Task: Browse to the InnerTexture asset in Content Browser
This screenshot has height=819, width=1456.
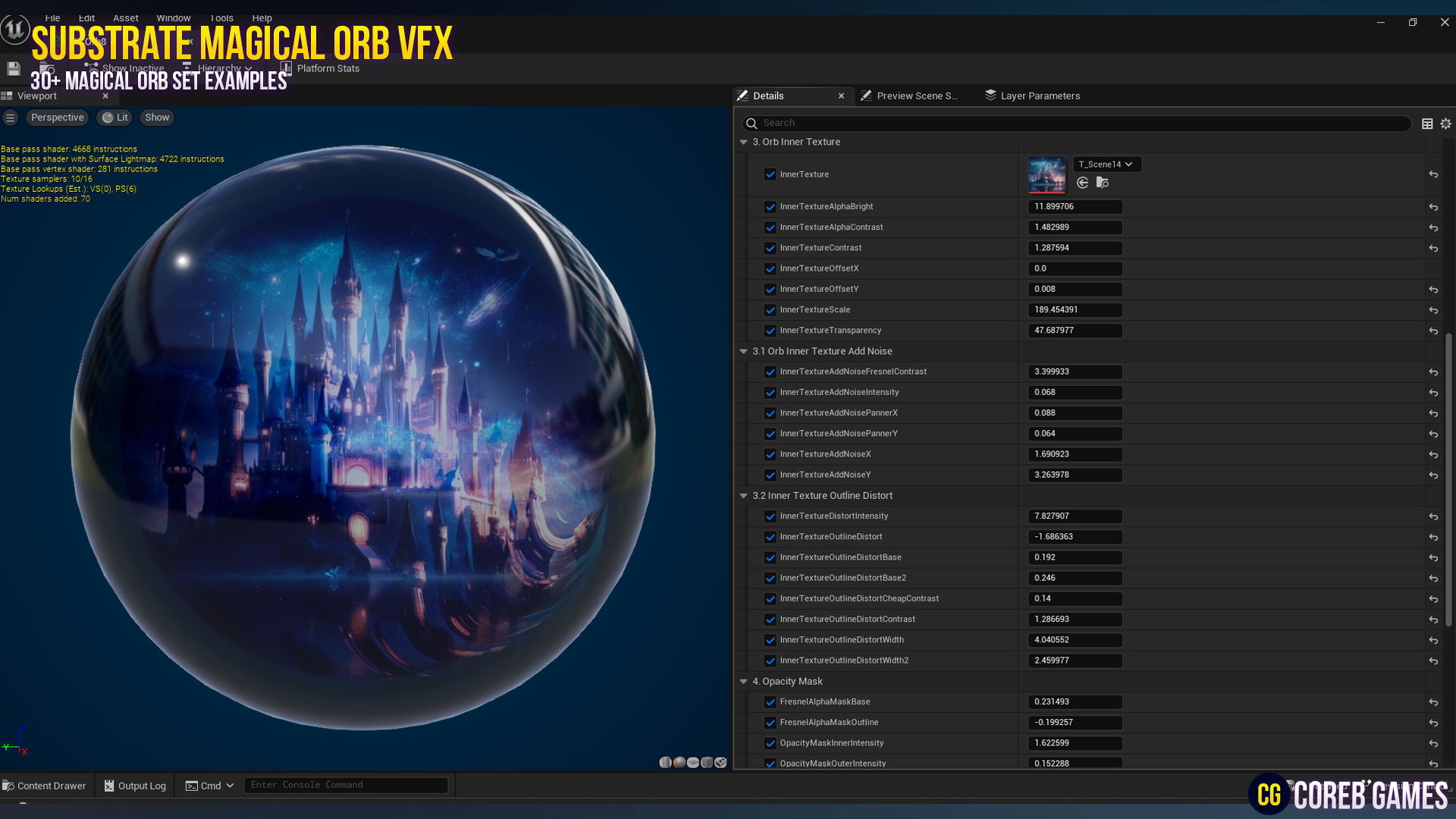Action: [1103, 182]
